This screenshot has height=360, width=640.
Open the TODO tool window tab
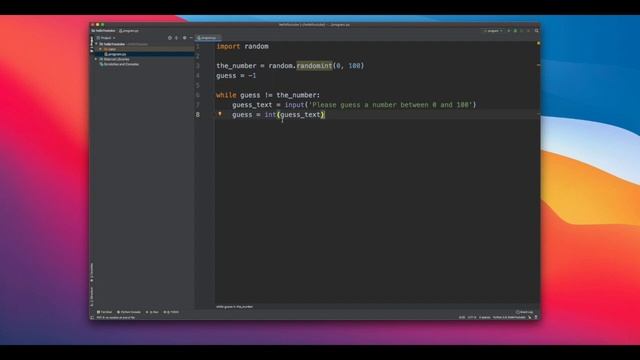tap(171, 312)
